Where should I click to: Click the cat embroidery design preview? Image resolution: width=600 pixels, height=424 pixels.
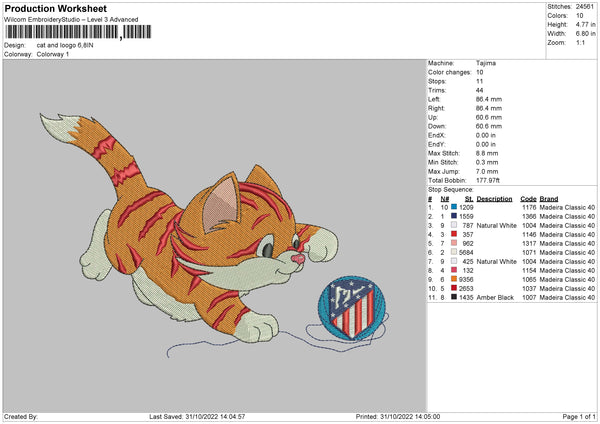point(214,235)
